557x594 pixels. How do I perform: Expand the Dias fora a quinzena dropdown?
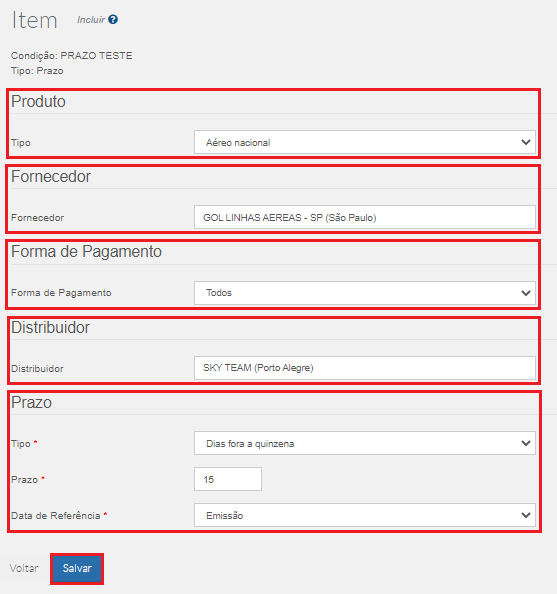365,443
